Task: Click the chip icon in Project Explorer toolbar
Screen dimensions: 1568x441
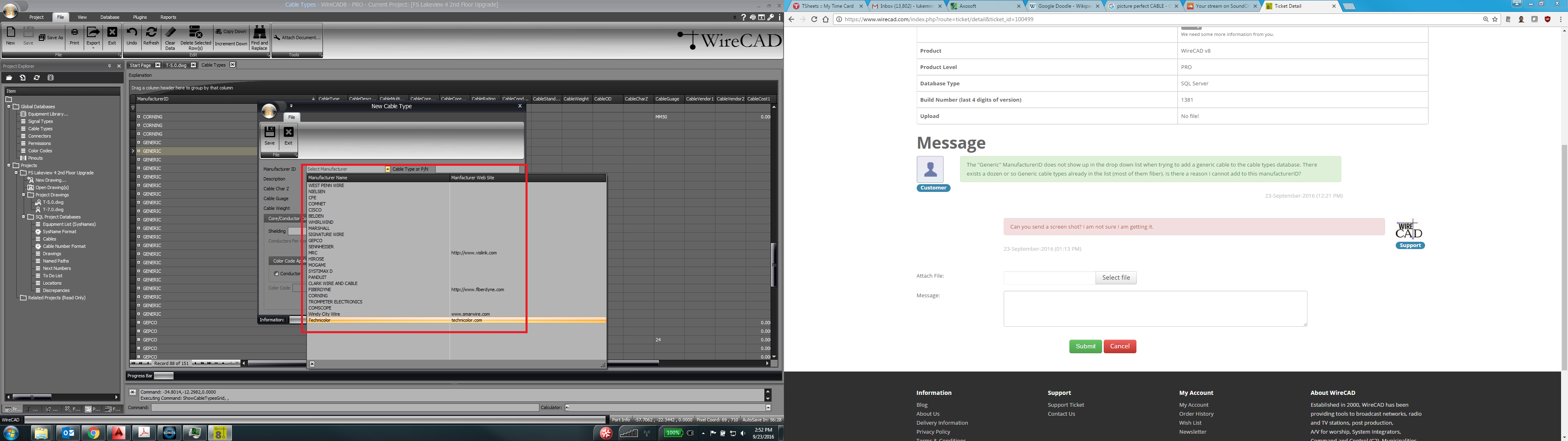Action: 51,78
